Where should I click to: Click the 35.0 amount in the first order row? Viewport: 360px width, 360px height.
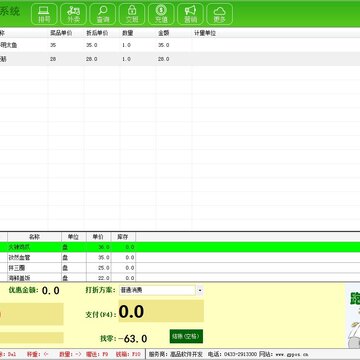(x=163, y=45)
